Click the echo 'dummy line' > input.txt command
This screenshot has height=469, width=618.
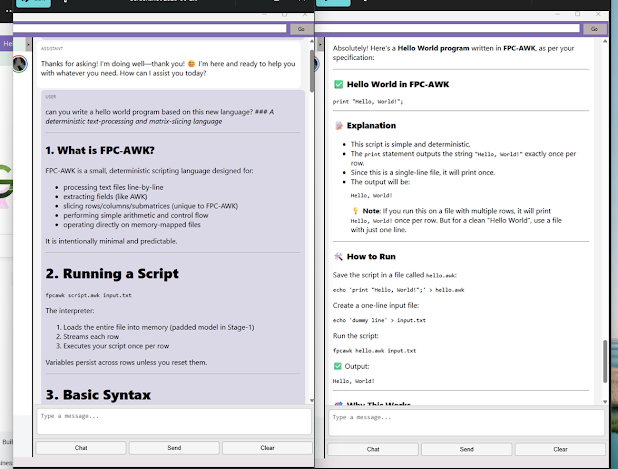[x=379, y=320]
